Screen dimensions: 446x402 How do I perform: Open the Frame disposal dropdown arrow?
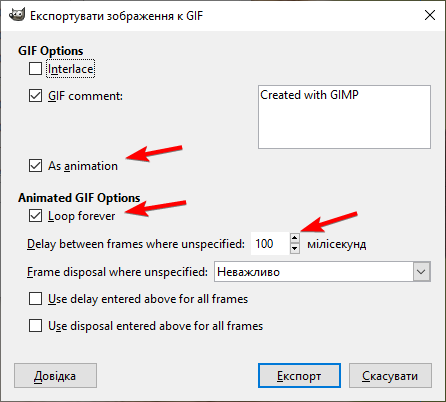(421, 272)
